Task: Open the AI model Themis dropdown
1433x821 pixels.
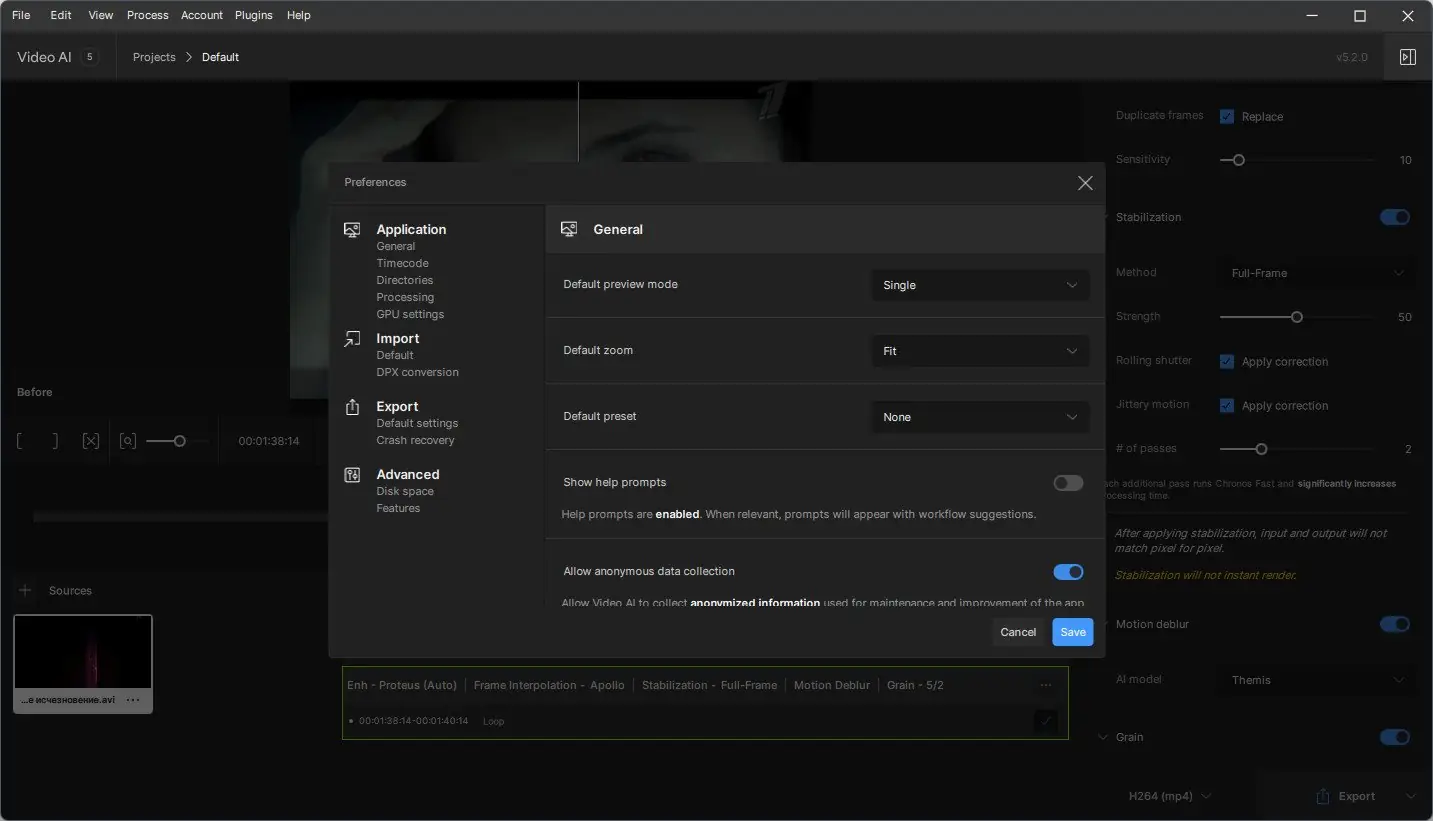Action: tap(1316, 680)
